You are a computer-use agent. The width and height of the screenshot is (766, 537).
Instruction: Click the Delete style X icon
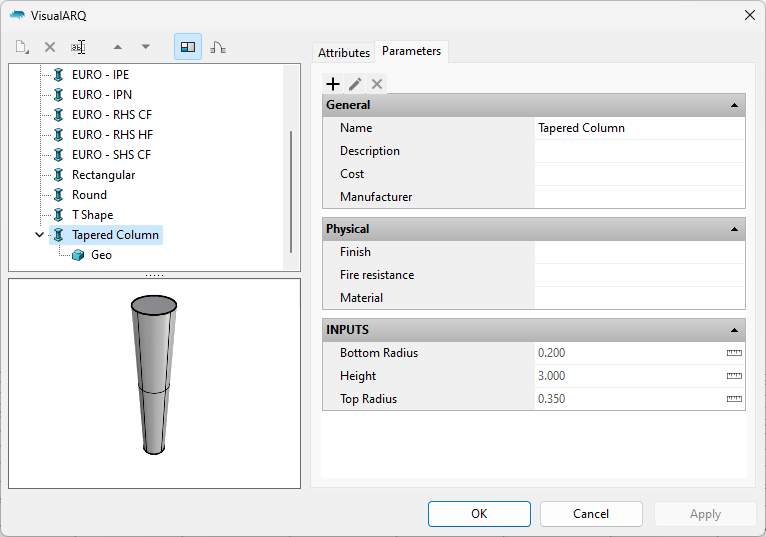click(x=50, y=47)
